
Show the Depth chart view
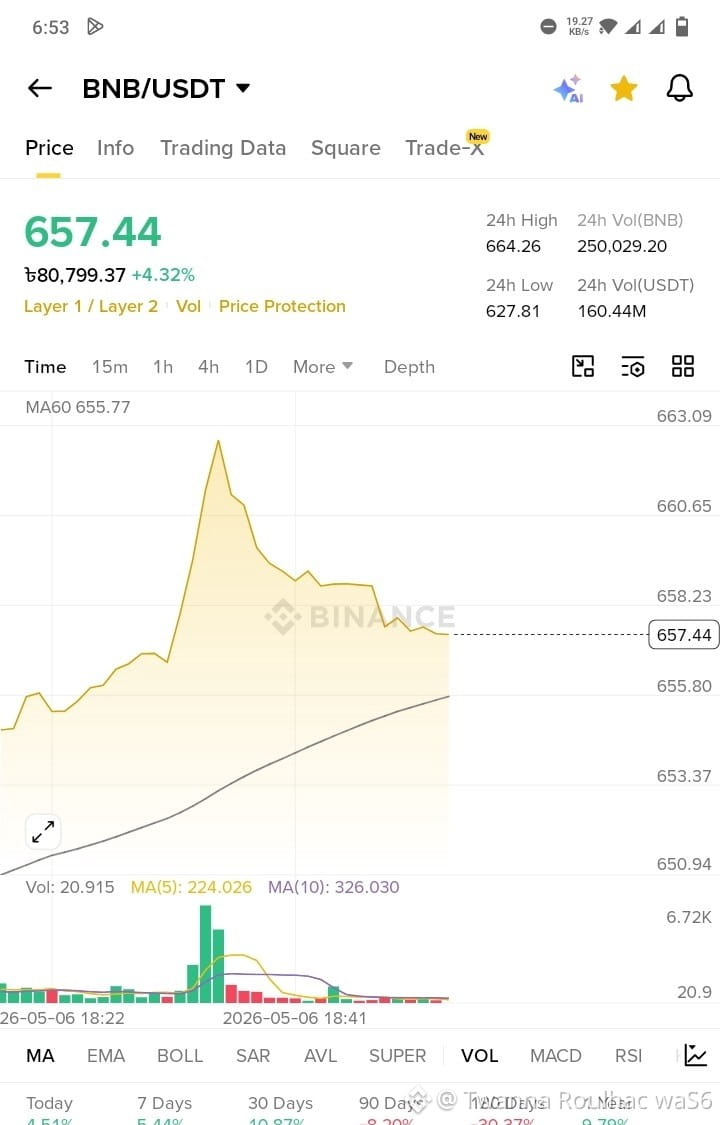pos(409,367)
